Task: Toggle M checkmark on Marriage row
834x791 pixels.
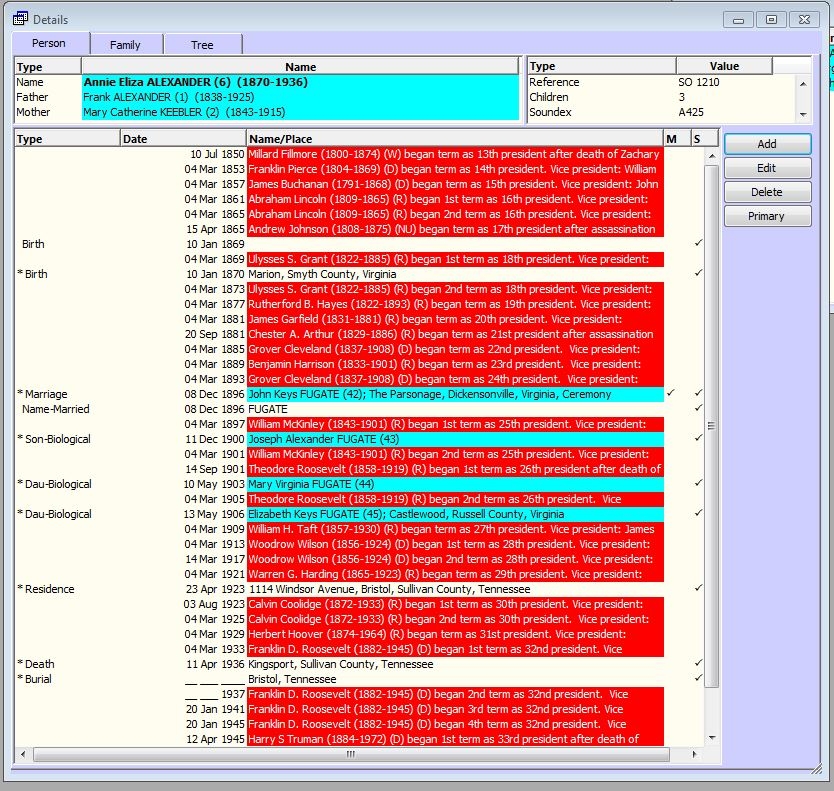Action: point(671,393)
